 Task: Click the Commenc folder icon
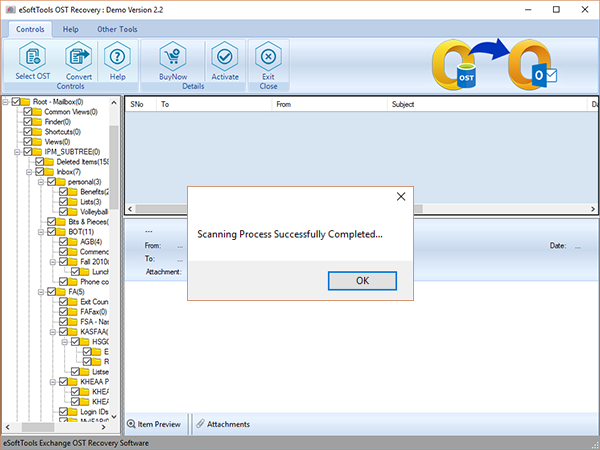pos(73,252)
